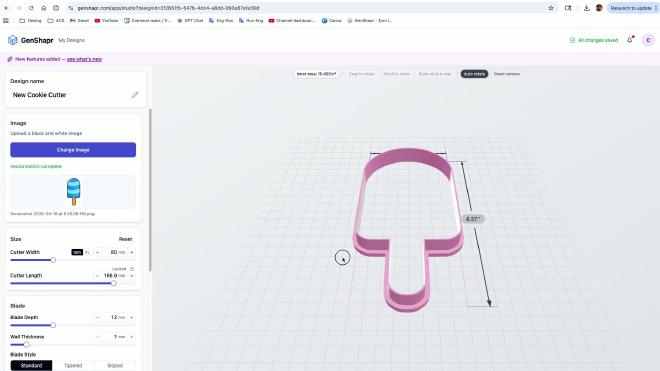
Task: Increase Blade Depth with plus button
Action: click(132, 318)
